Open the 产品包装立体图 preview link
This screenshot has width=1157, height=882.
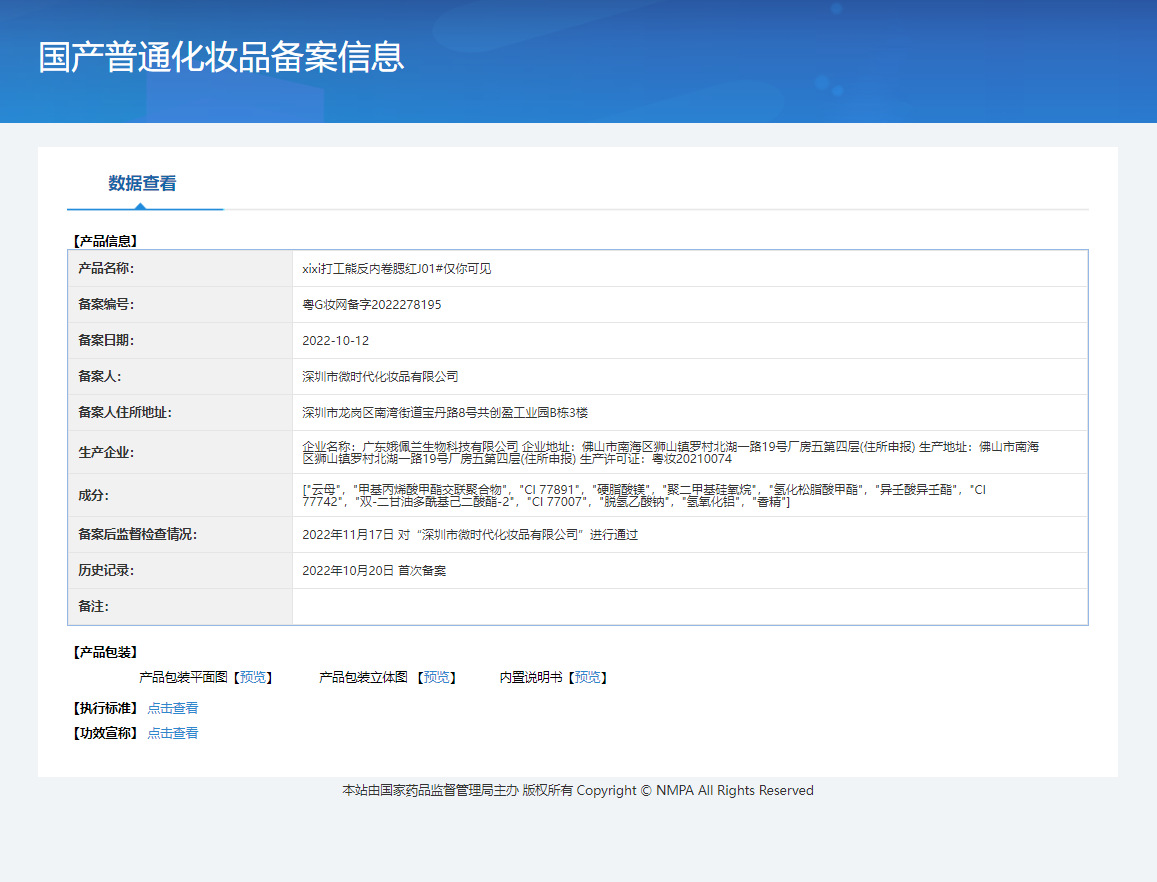(436, 677)
